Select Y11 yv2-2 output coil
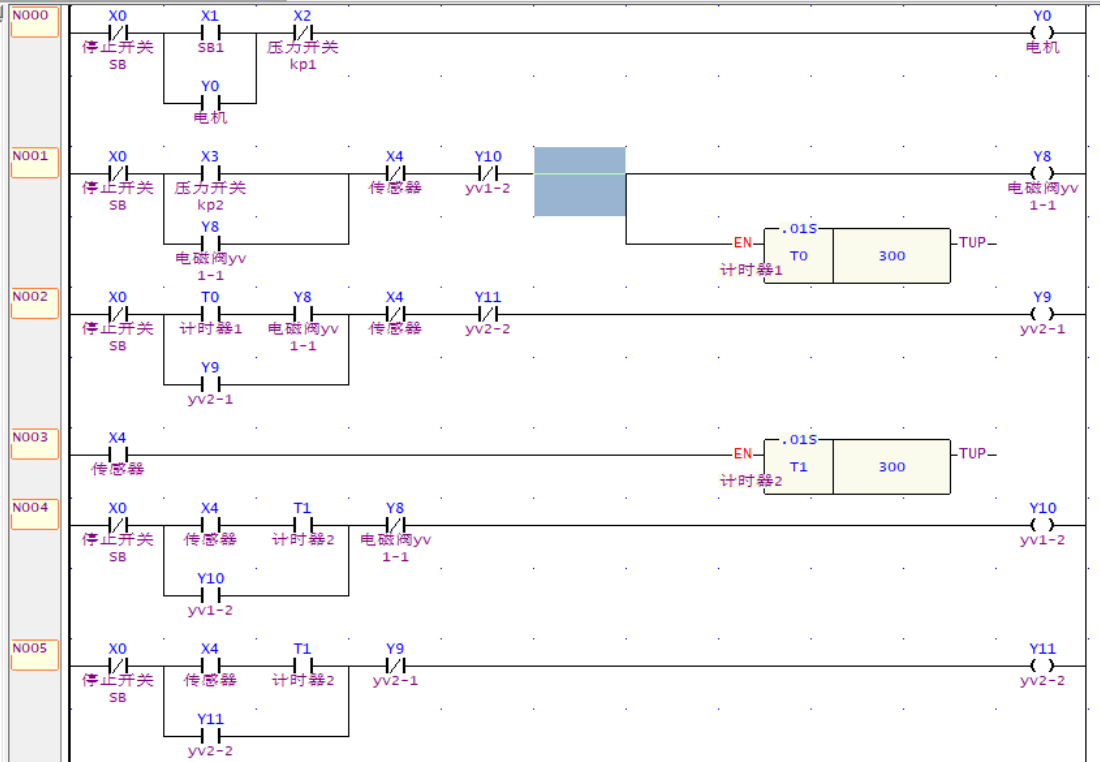This screenshot has height=762, width=1100. point(1042,666)
